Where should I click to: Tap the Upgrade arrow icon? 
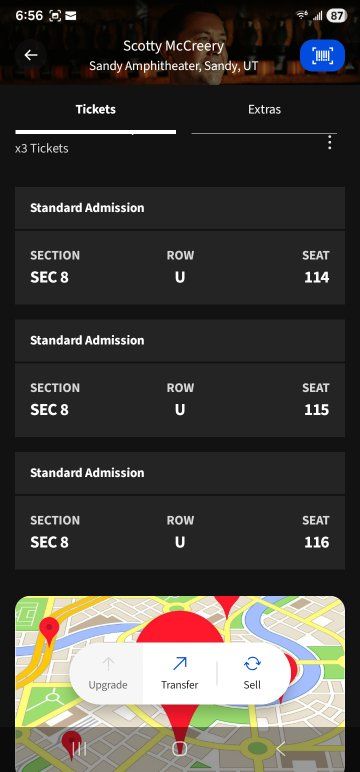[108, 664]
